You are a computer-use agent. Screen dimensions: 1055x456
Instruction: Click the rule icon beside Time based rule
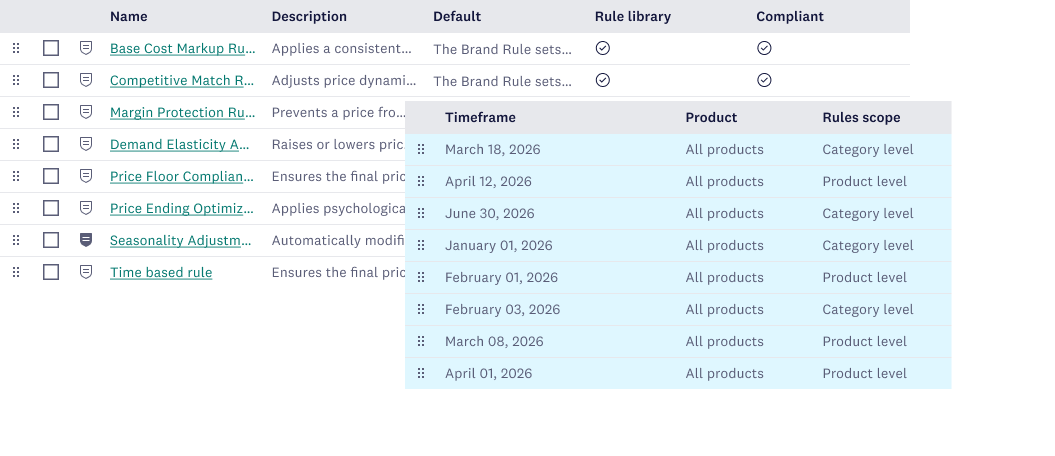86,272
